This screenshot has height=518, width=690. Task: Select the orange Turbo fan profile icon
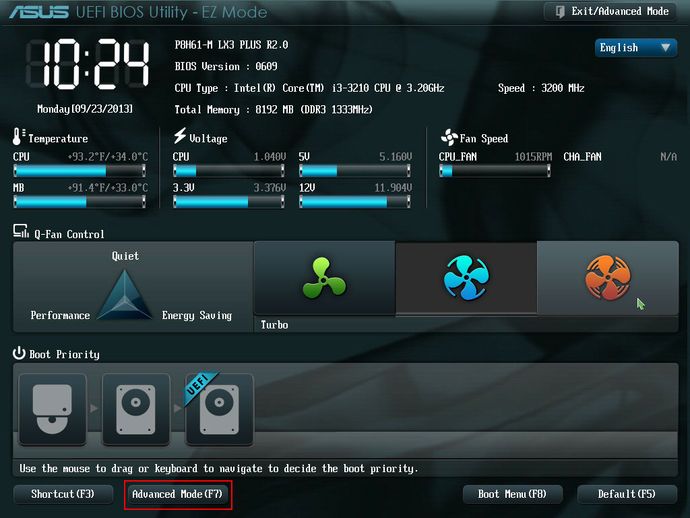tap(608, 278)
